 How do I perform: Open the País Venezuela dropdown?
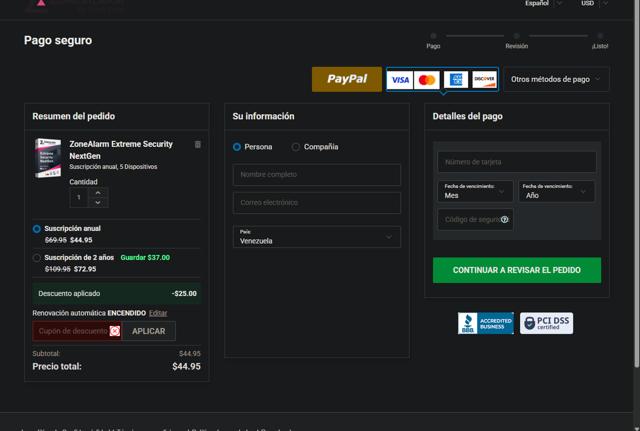pyautogui.click(x=317, y=237)
